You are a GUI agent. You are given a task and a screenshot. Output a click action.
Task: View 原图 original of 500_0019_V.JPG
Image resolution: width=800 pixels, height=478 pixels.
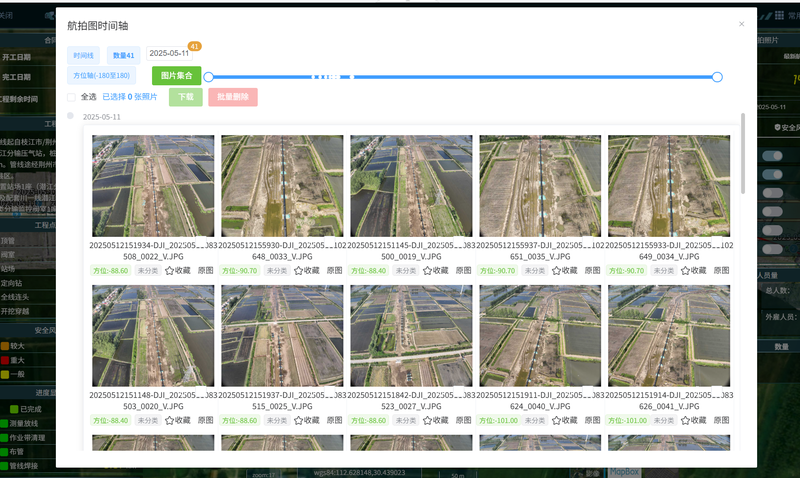[464, 270]
